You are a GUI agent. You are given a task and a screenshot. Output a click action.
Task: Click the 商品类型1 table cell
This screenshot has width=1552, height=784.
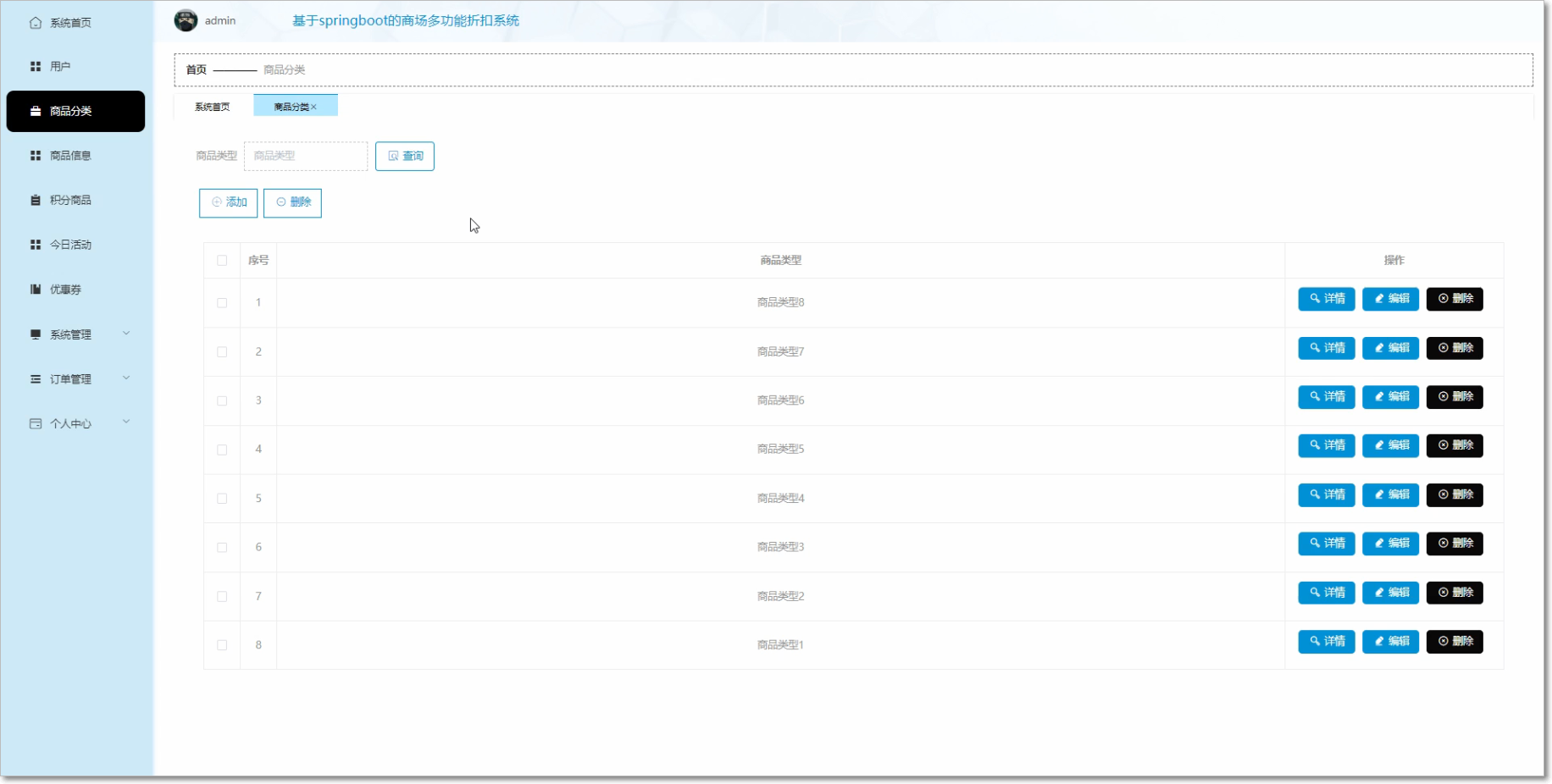coord(780,645)
